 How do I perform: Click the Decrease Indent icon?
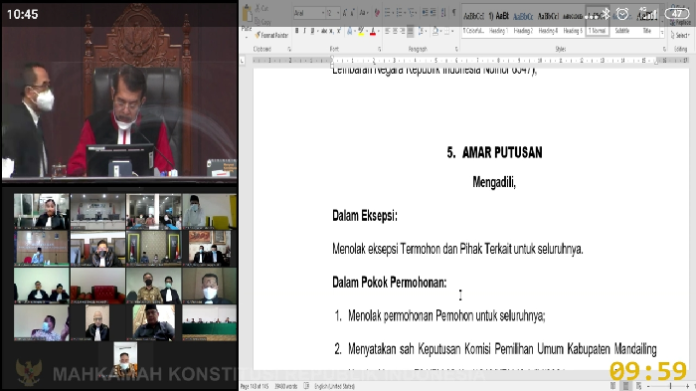click(425, 13)
